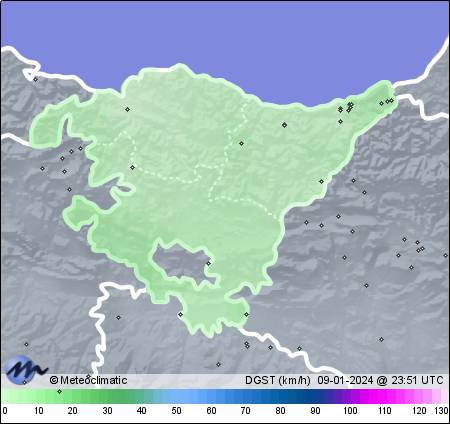Click the DGST (km/h) label
Viewport: 450px width, 424px height.
278,380
